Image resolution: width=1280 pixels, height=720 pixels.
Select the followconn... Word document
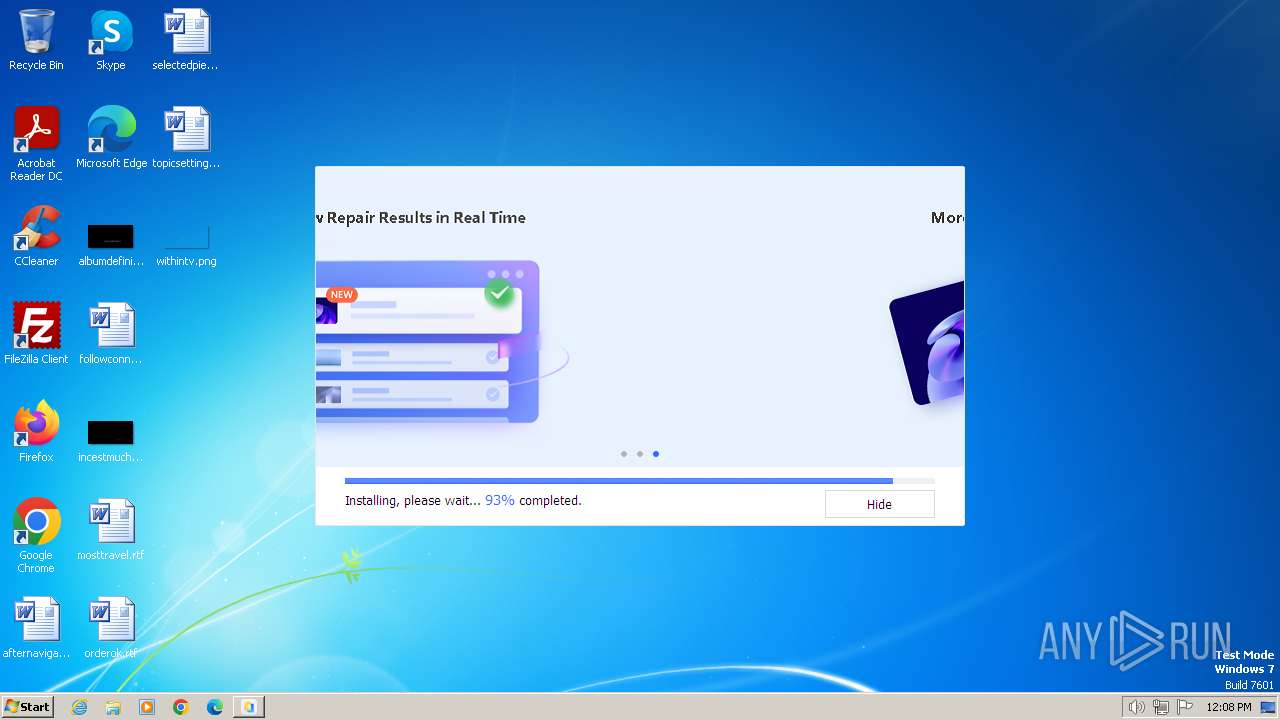111,334
